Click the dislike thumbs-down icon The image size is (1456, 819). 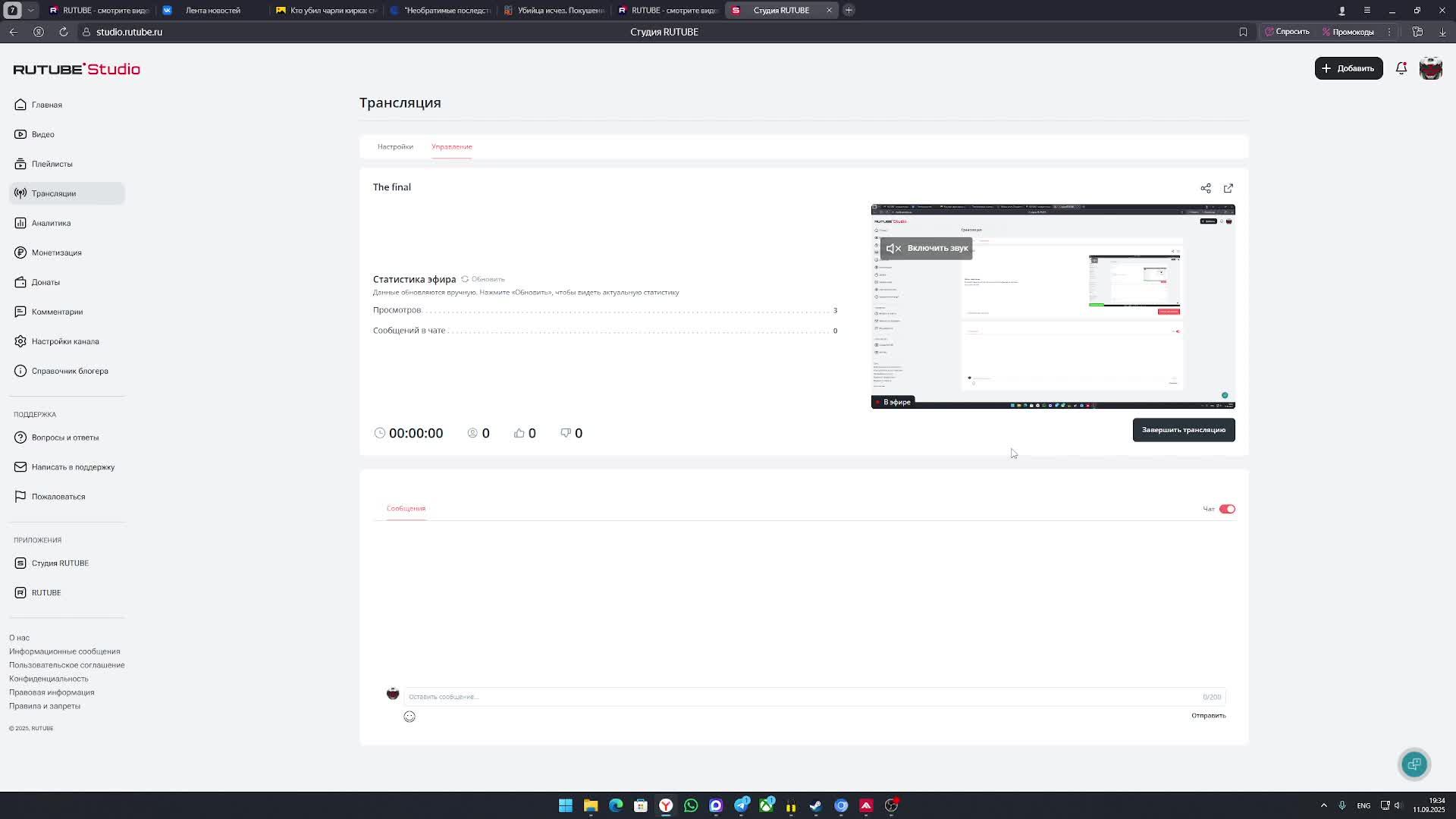point(566,433)
